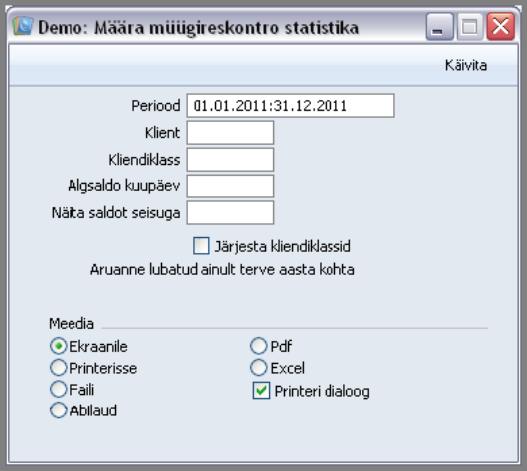Close the Määra müügireskontro statistika window

point(501,27)
